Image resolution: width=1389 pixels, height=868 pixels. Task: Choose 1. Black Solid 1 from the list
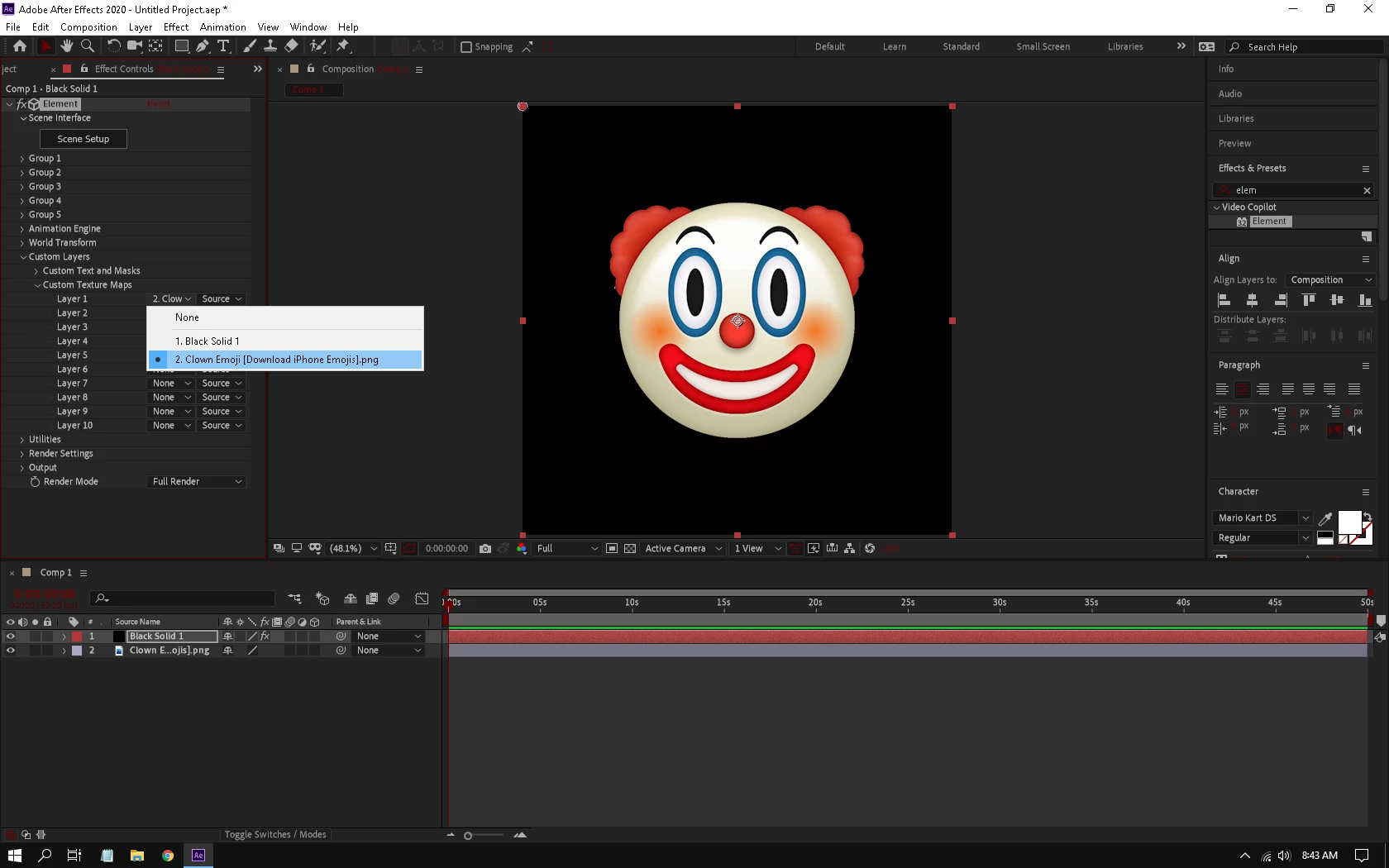pos(285,341)
